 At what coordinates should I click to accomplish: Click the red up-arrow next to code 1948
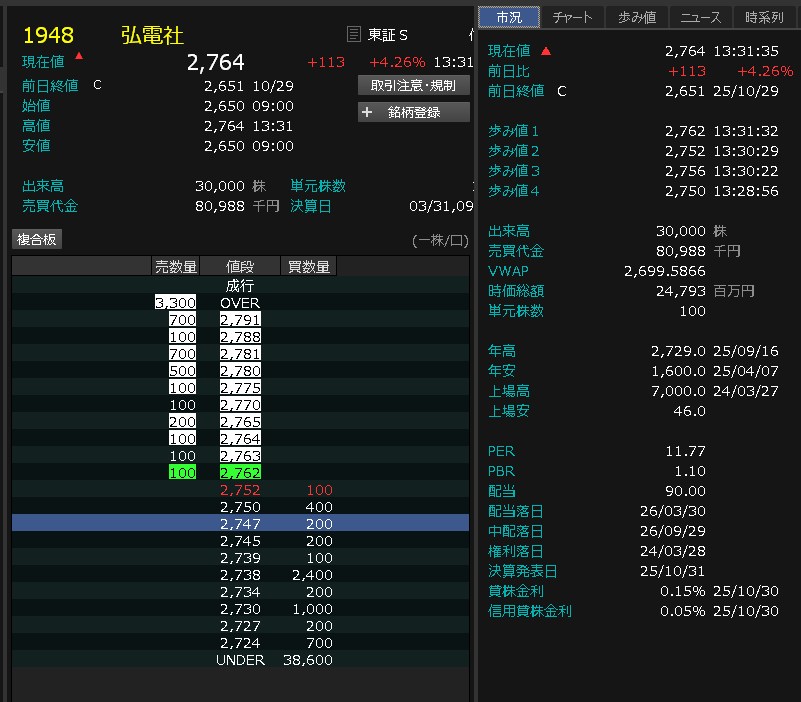[79, 54]
